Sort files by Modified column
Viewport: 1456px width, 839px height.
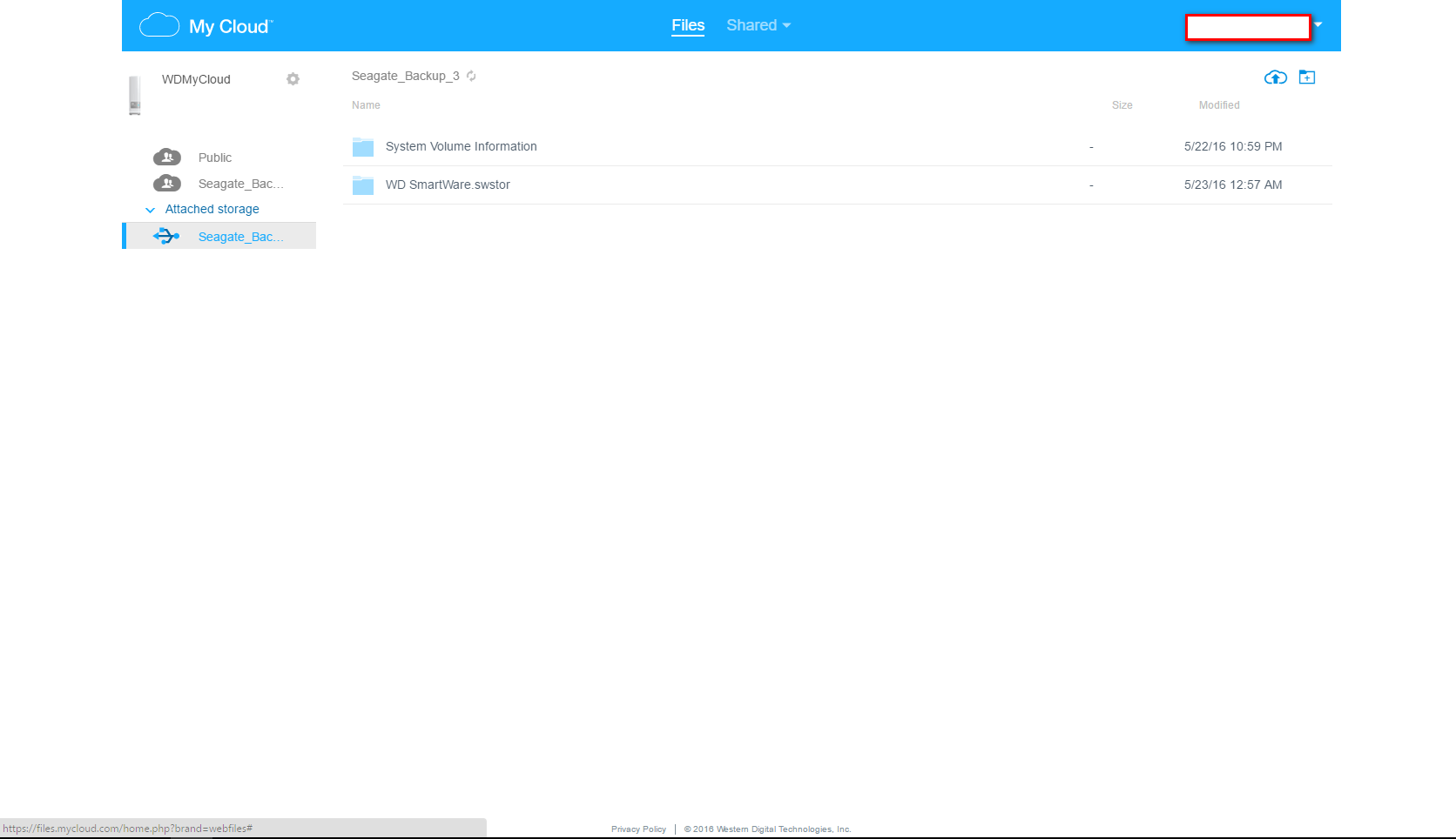(1219, 105)
